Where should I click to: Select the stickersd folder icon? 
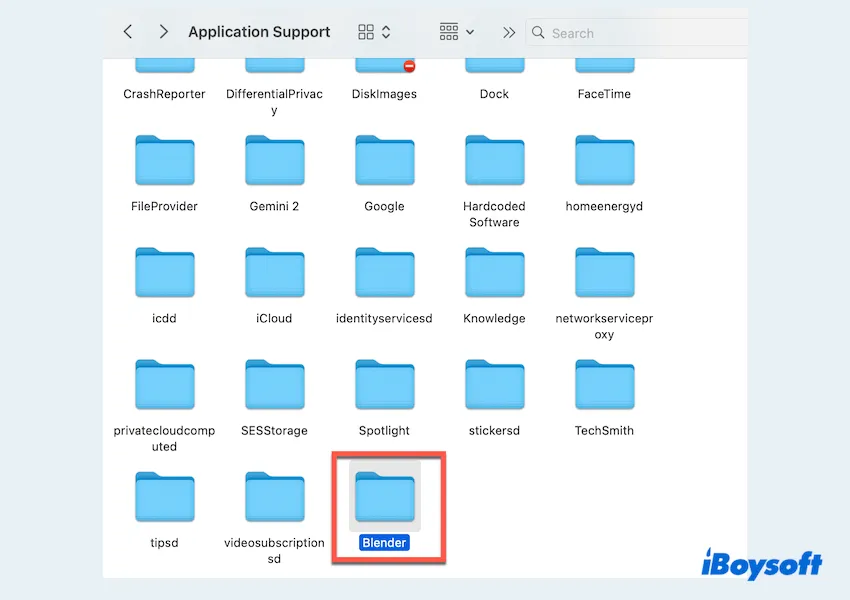495,385
